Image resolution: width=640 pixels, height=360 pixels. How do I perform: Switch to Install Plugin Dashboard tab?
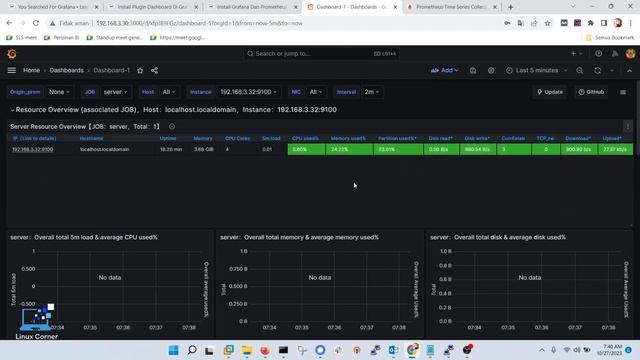(x=152, y=7)
